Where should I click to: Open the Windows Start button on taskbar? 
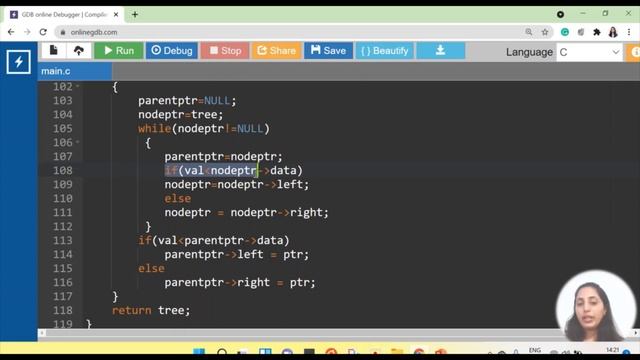point(199,352)
